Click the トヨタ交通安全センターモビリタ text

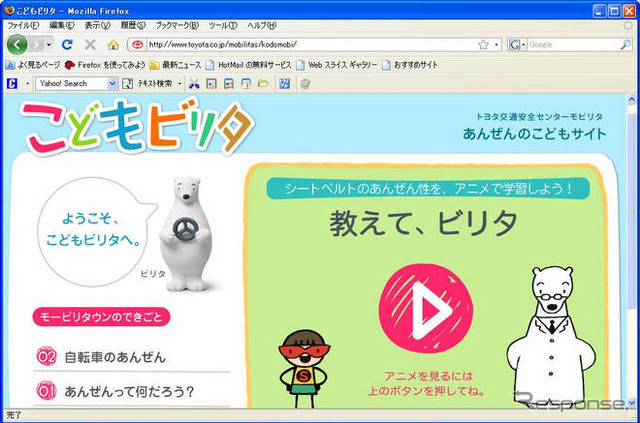(x=539, y=117)
